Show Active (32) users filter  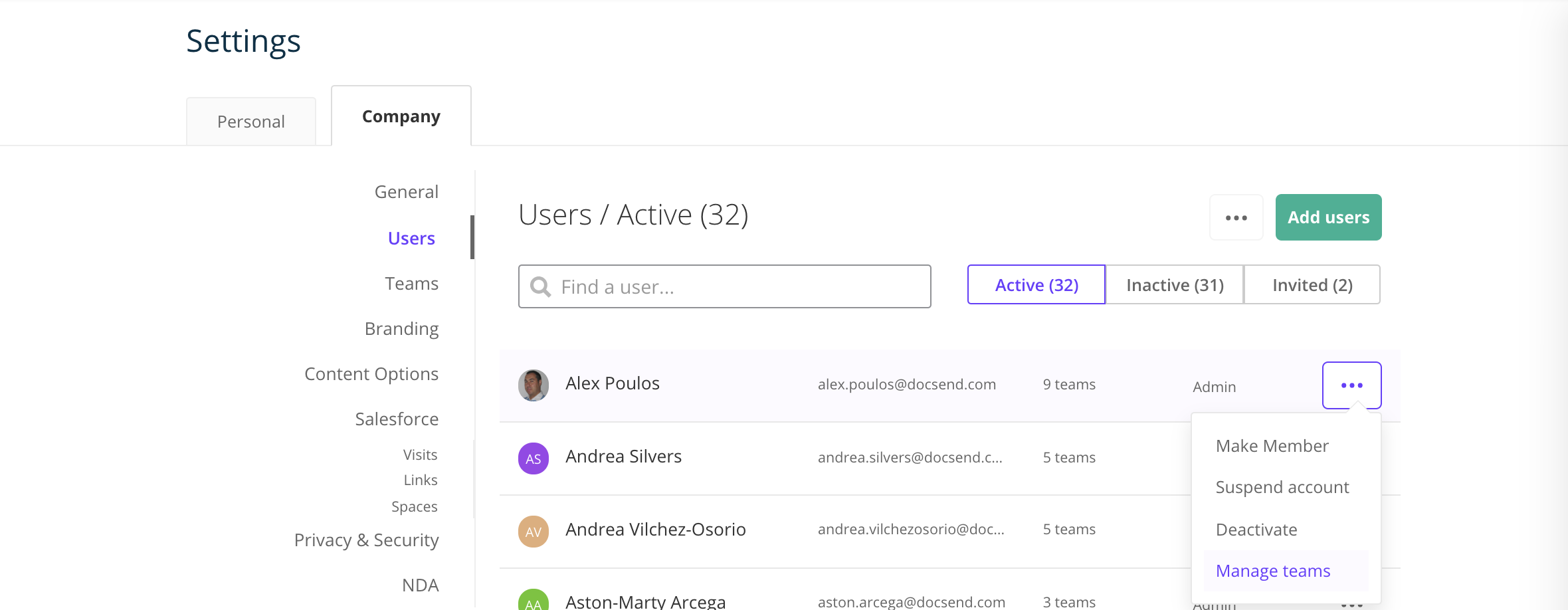coord(1036,285)
